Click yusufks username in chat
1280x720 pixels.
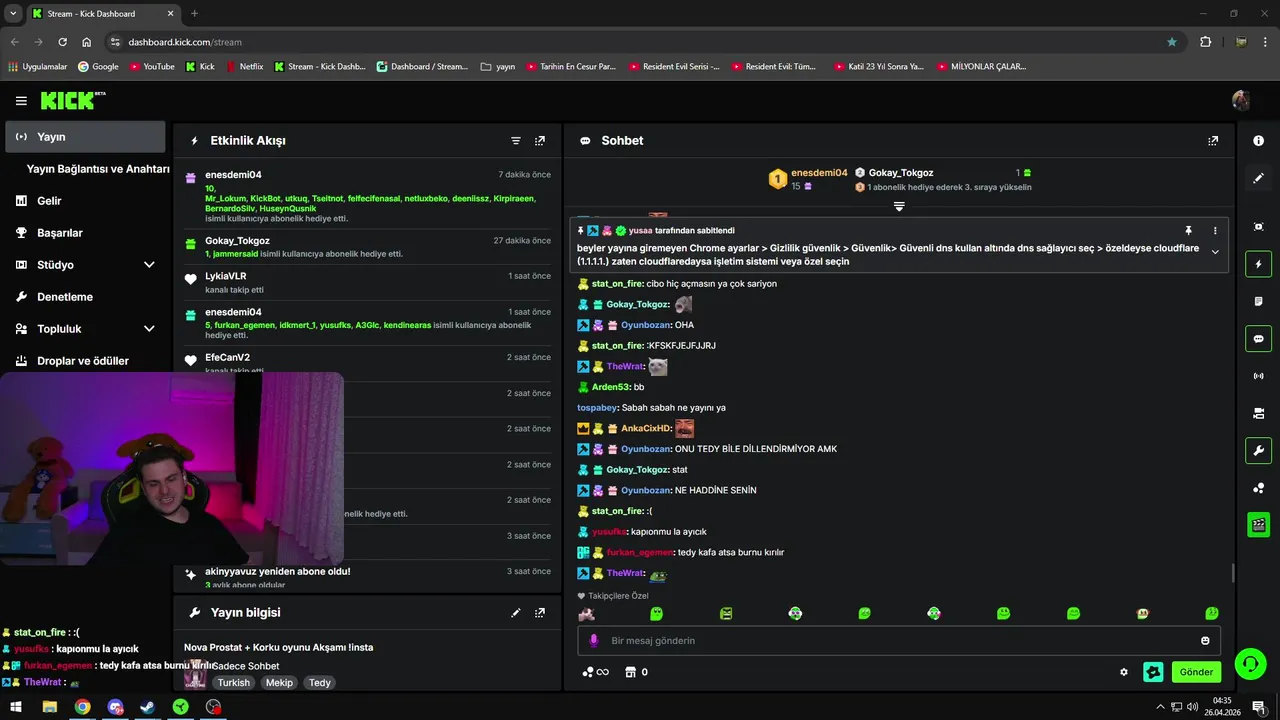tap(609, 532)
